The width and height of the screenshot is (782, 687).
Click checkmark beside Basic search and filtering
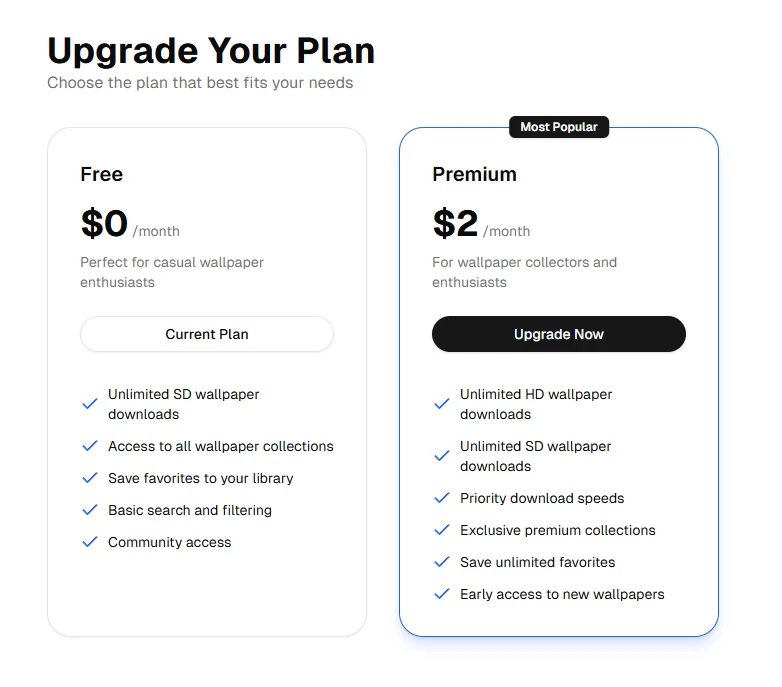point(89,510)
